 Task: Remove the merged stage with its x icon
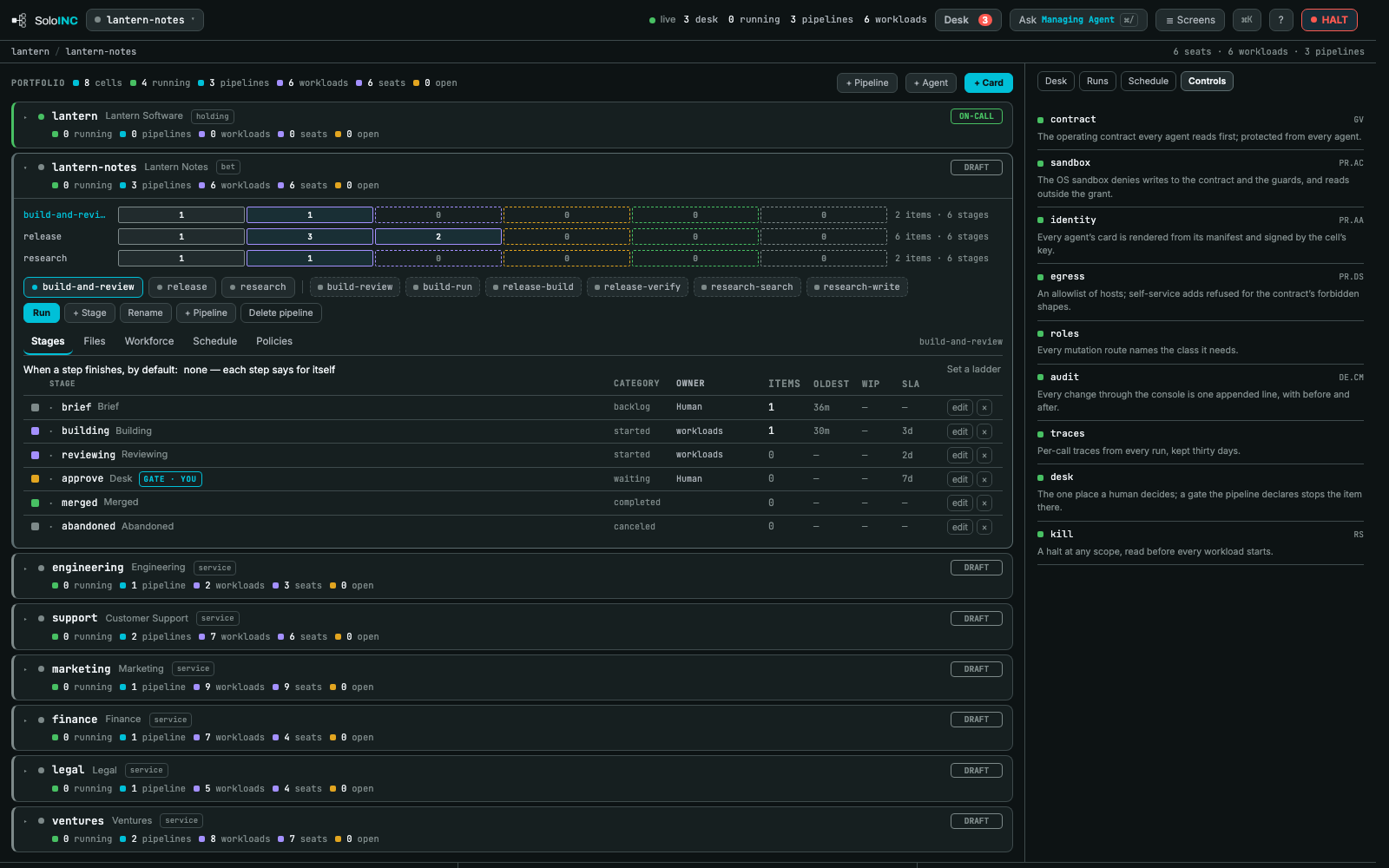(x=984, y=503)
